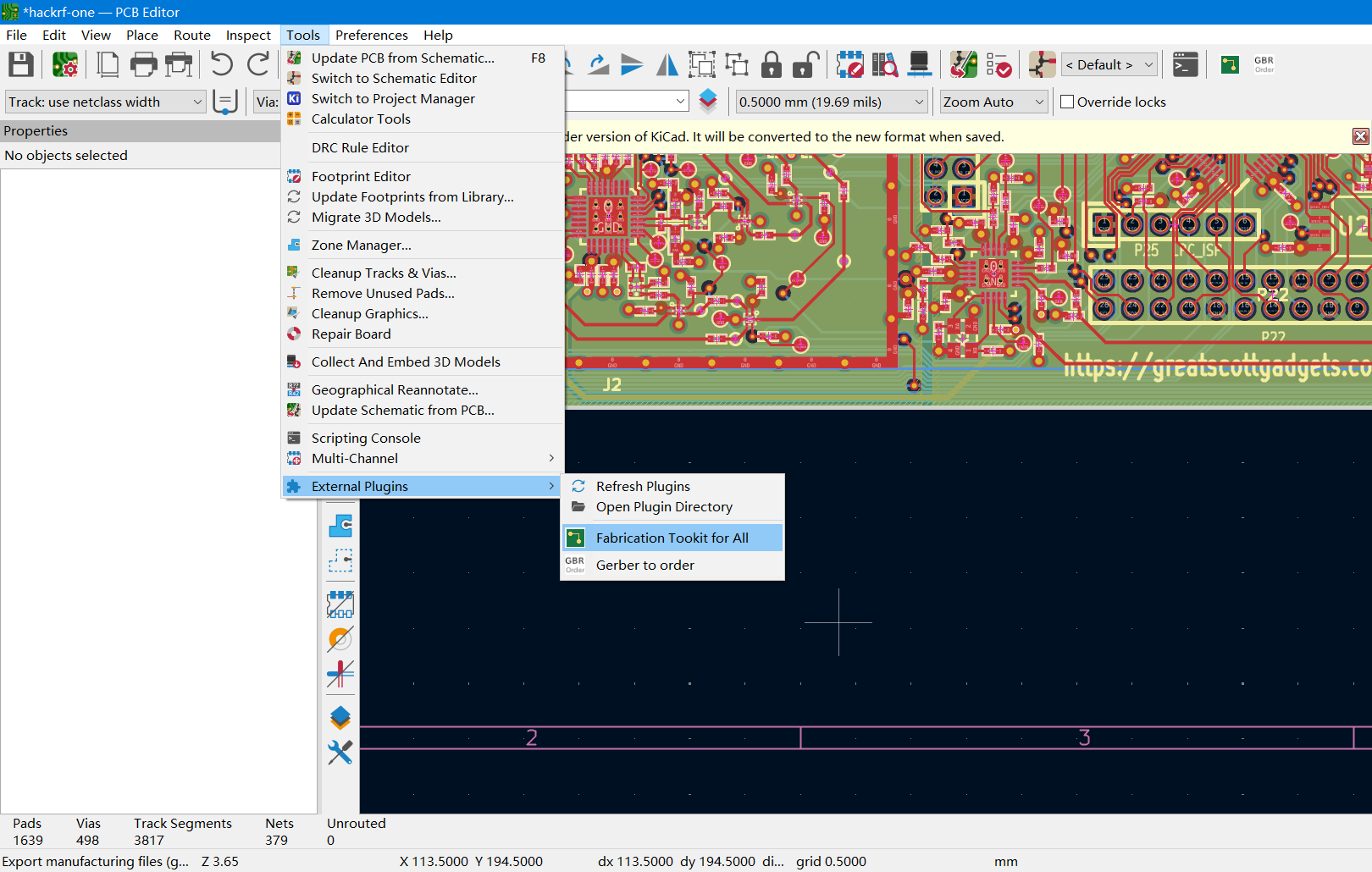Toggle pad outline sketch mode icon
The image size is (1372, 872).
(x=340, y=604)
